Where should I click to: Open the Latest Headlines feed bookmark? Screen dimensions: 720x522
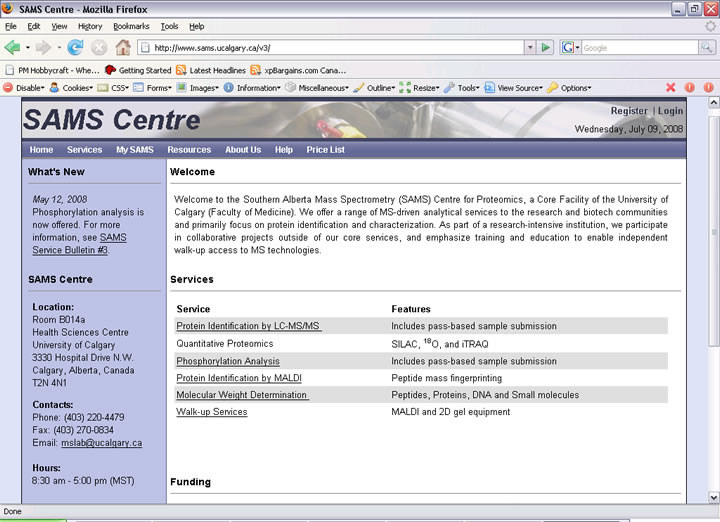pos(211,70)
